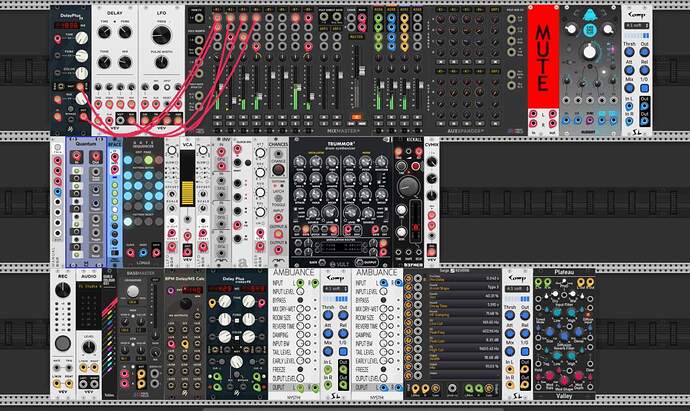690x411 pixels.
Task: Click the LFO Pulse Width knob
Action: coord(161,62)
